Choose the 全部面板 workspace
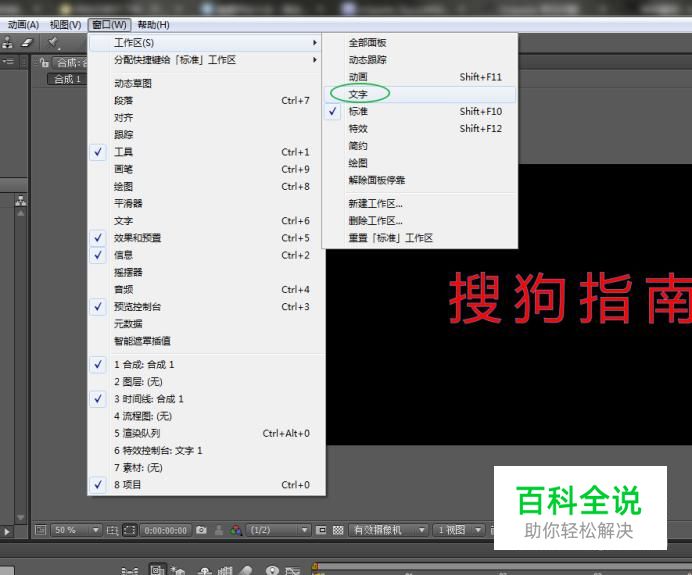This screenshot has width=692, height=575. pos(420,43)
